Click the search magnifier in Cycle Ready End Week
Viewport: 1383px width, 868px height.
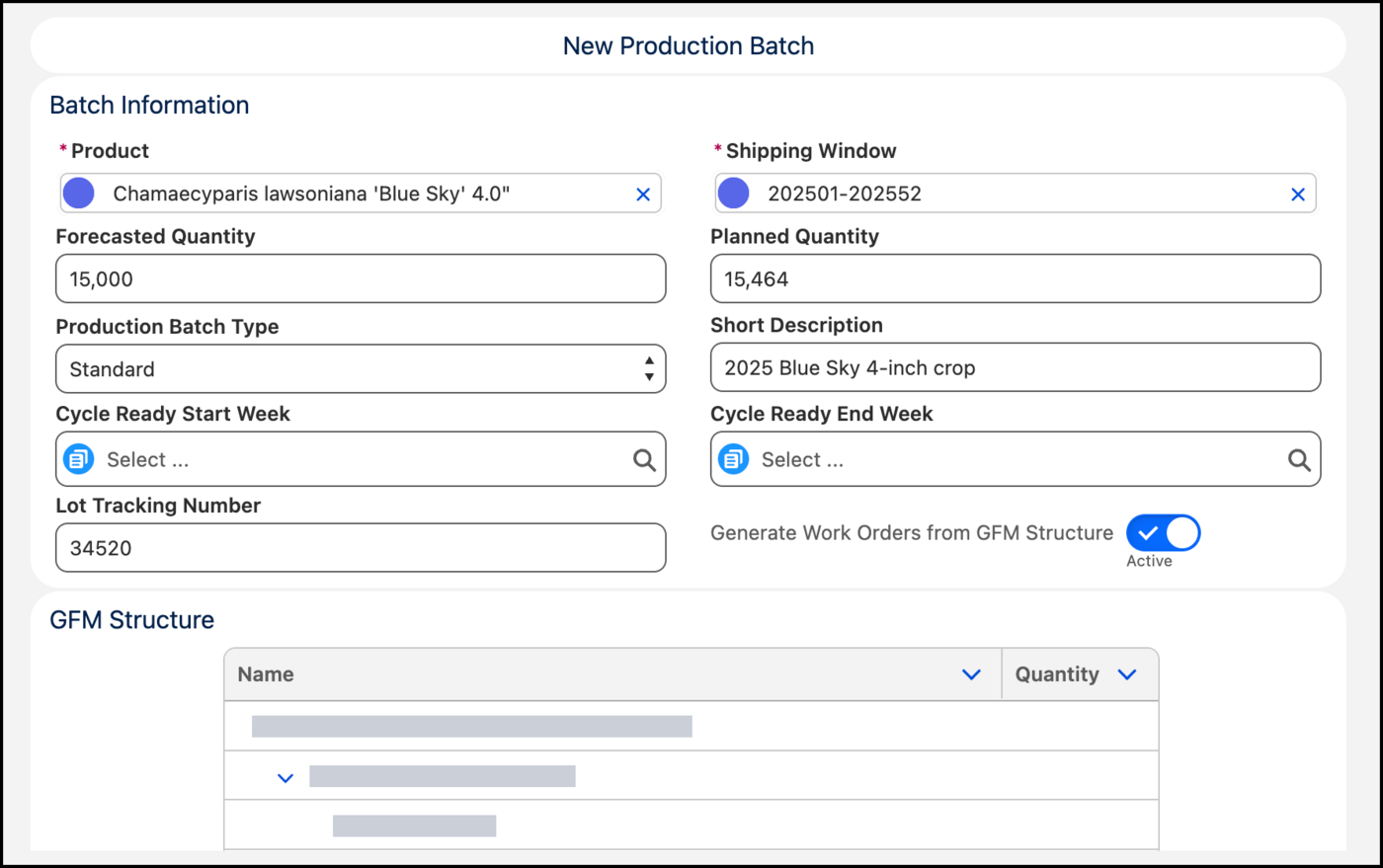pos(1299,460)
